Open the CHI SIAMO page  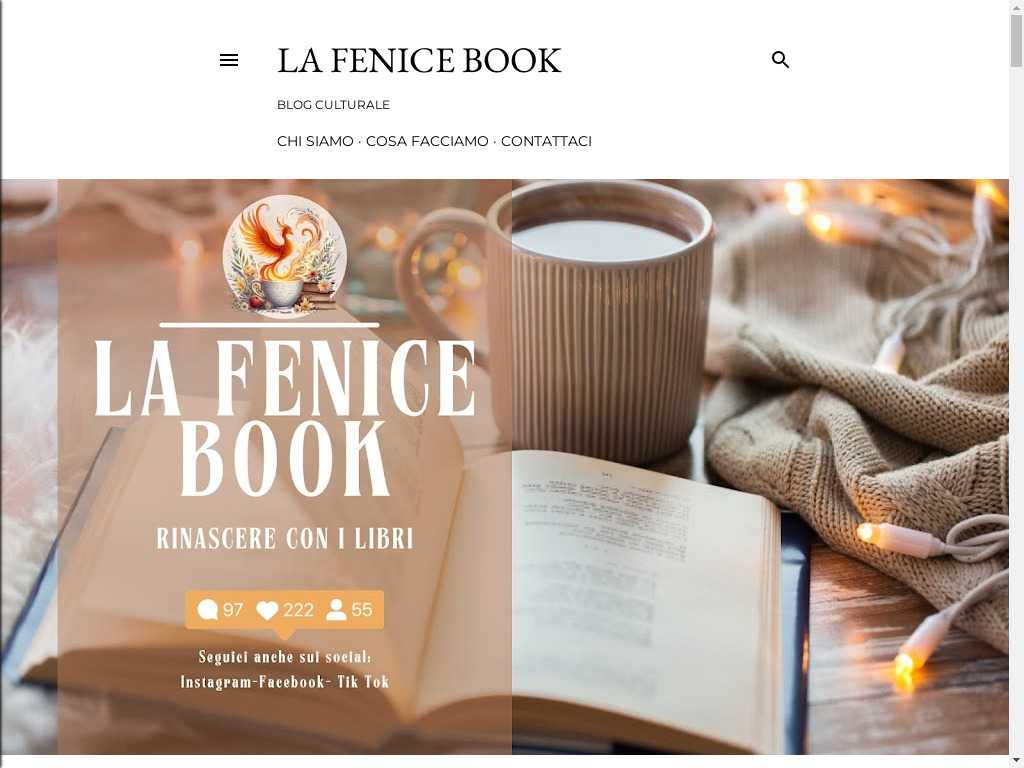click(x=315, y=141)
